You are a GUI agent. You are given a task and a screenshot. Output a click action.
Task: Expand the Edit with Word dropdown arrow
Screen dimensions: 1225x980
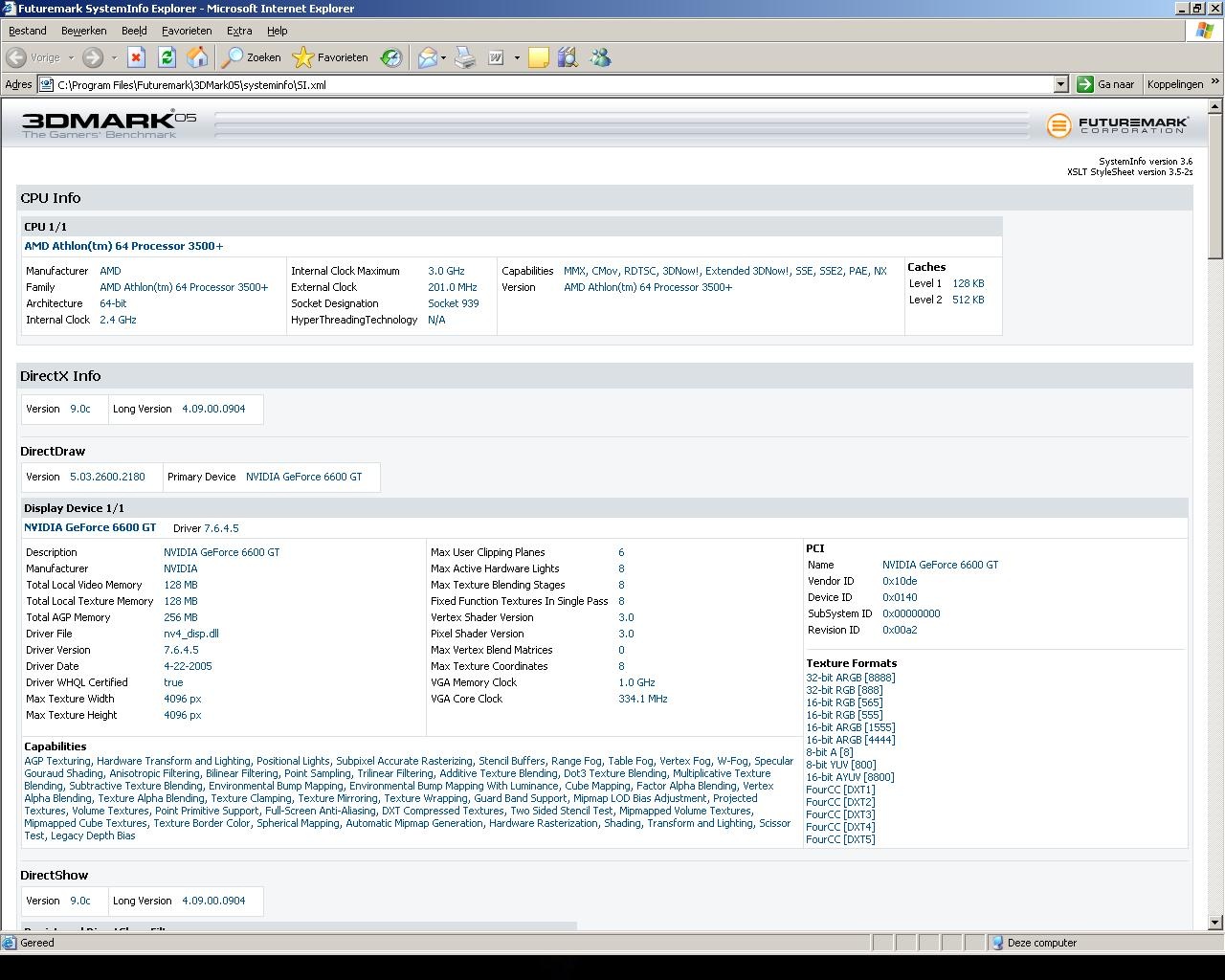point(517,57)
